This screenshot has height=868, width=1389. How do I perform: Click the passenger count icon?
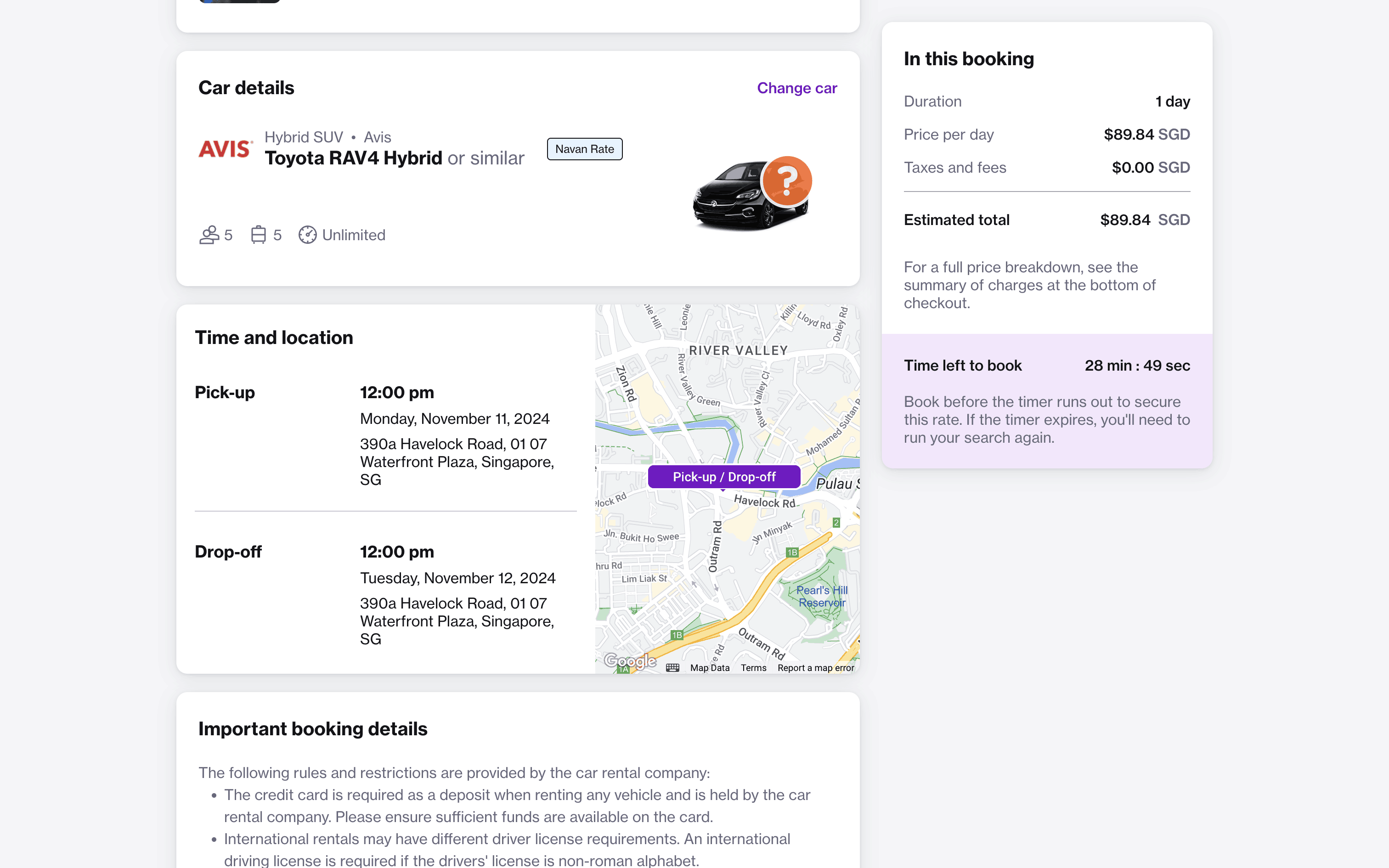click(209, 235)
